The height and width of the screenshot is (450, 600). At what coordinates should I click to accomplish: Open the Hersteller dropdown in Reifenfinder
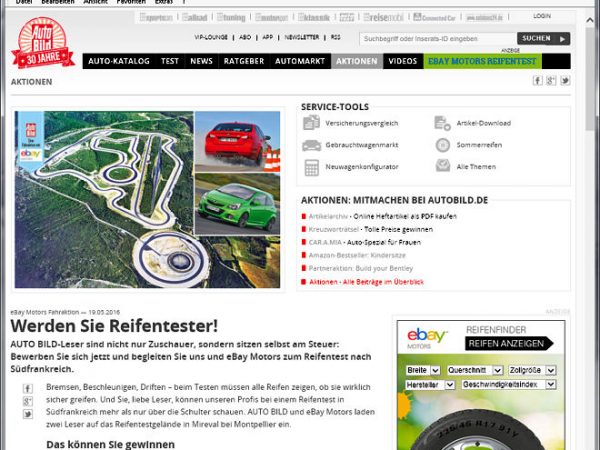[430, 385]
